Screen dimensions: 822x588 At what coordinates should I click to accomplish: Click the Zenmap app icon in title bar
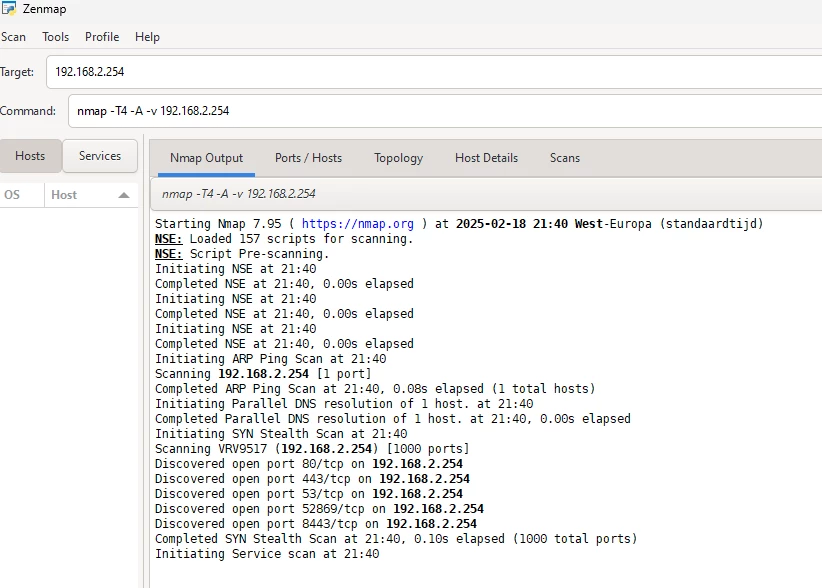(8, 8)
